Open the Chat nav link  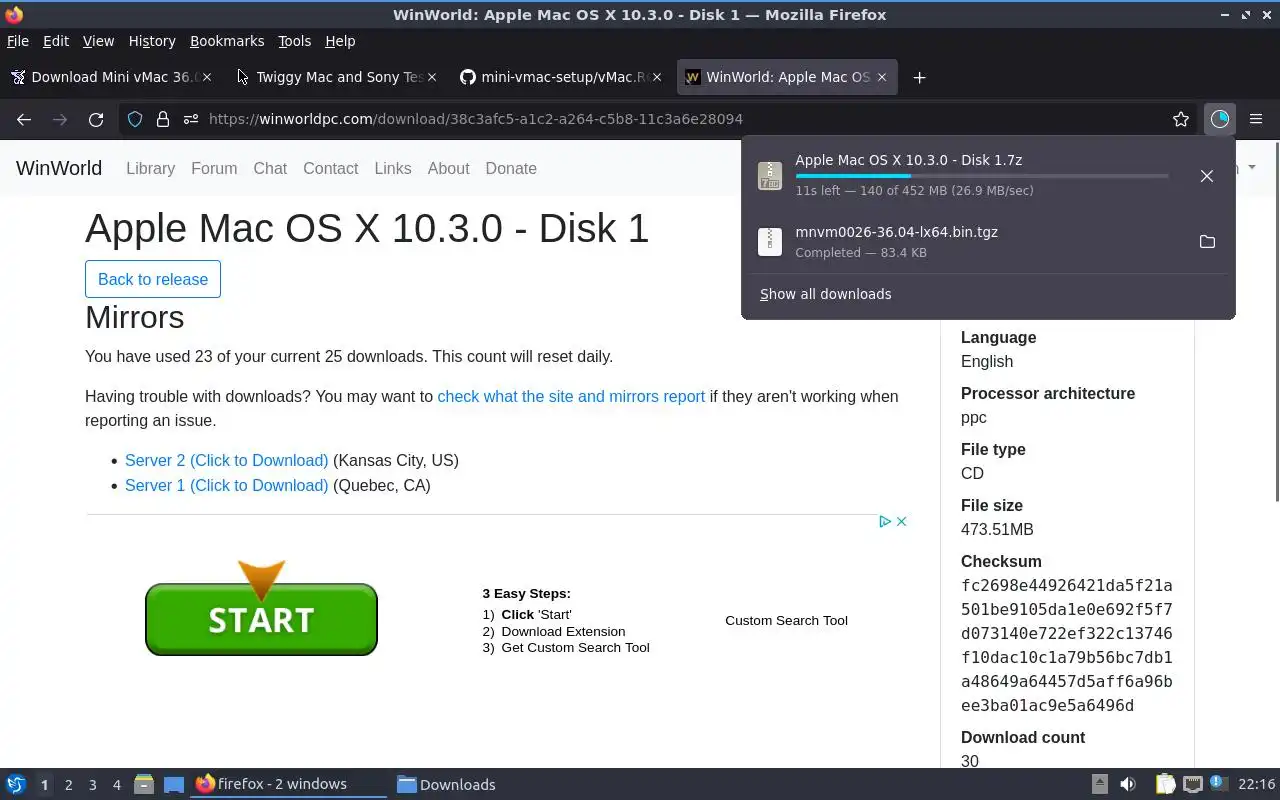pos(270,168)
